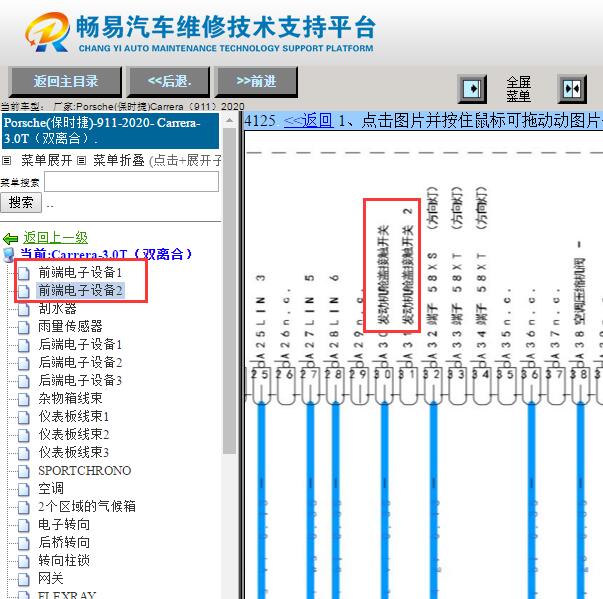Click the document icon beside 2个区域的气候箱

24,507
